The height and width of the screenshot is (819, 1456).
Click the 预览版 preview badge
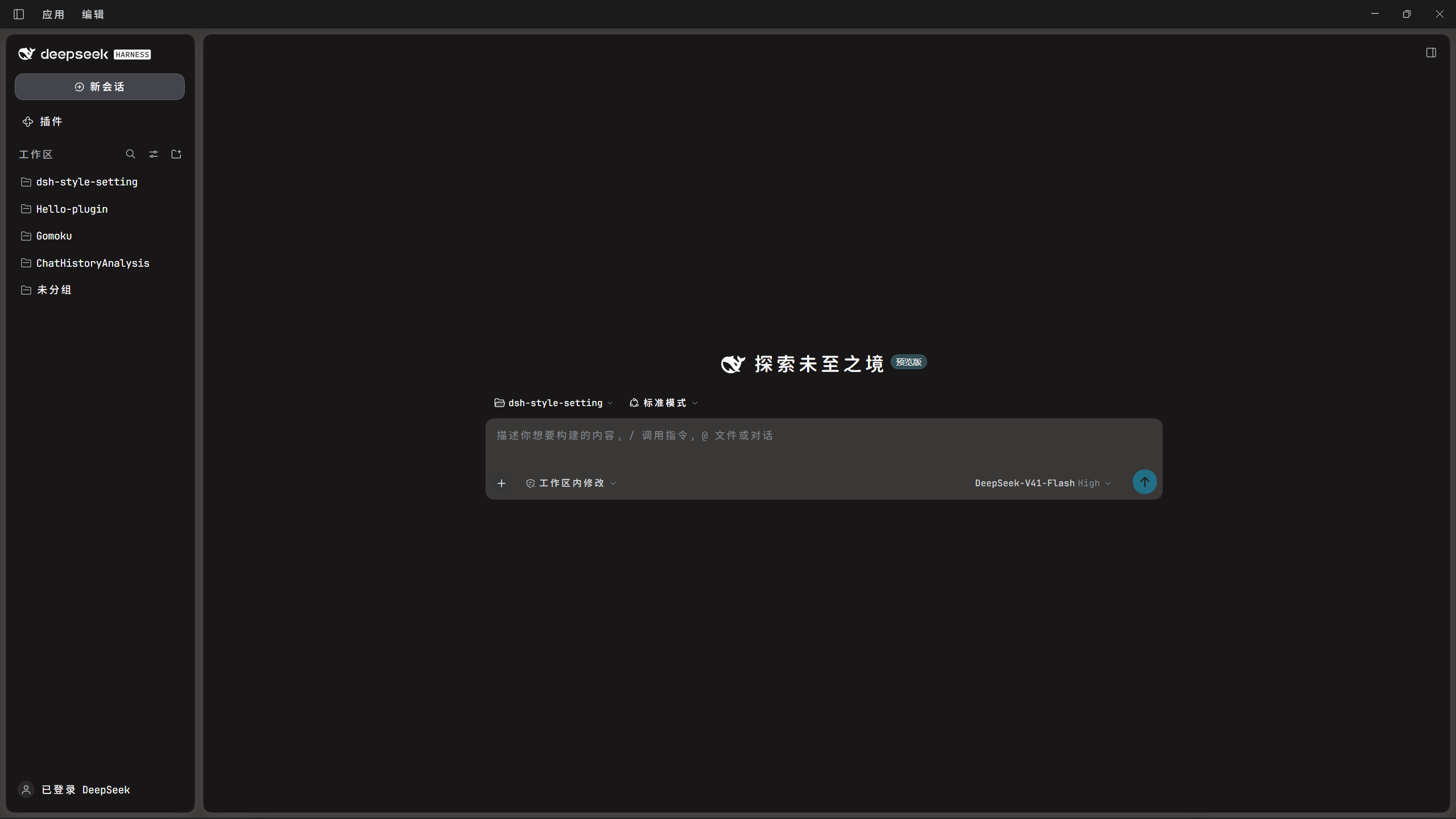[908, 362]
